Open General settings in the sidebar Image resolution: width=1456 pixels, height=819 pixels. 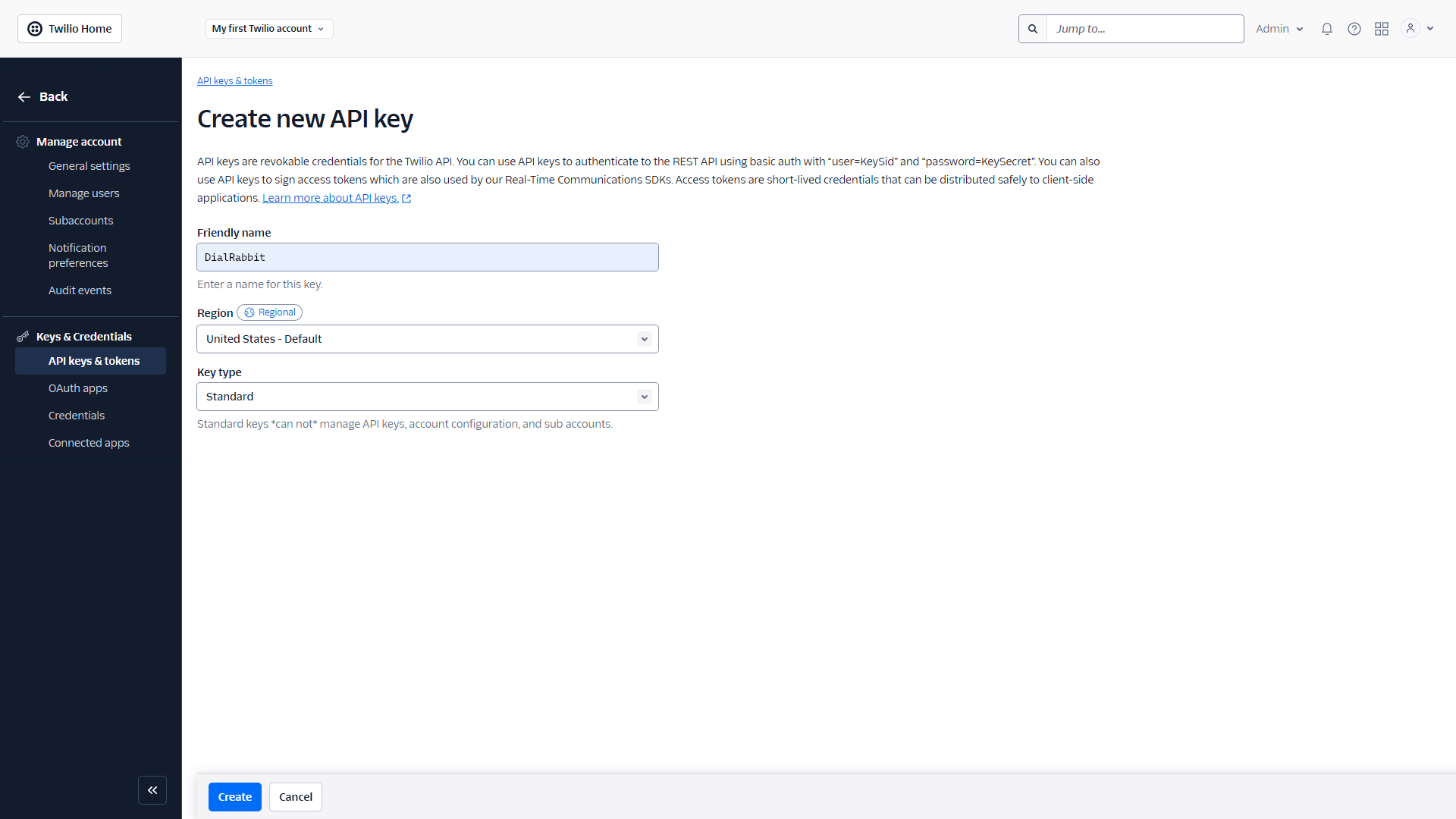pos(89,165)
